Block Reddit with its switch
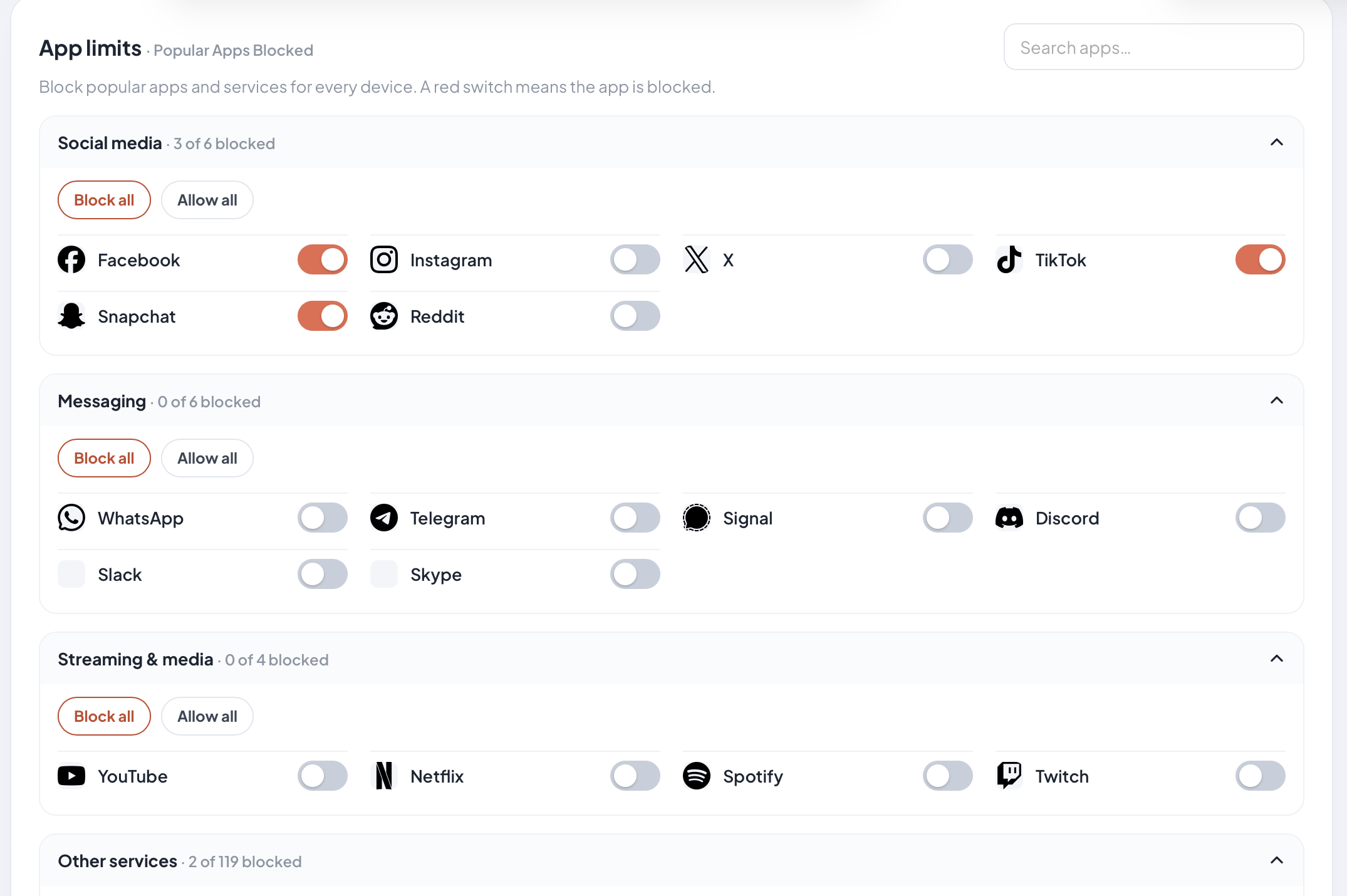Screen dimensions: 1347x896 point(635,316)
